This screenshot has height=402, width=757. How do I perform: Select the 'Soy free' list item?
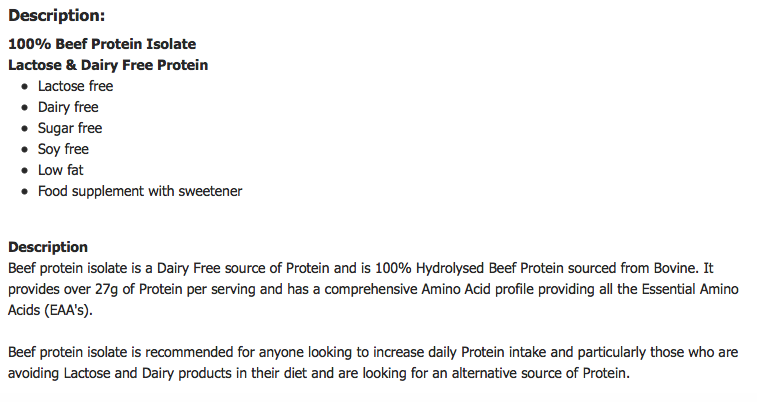click(63, 149)
